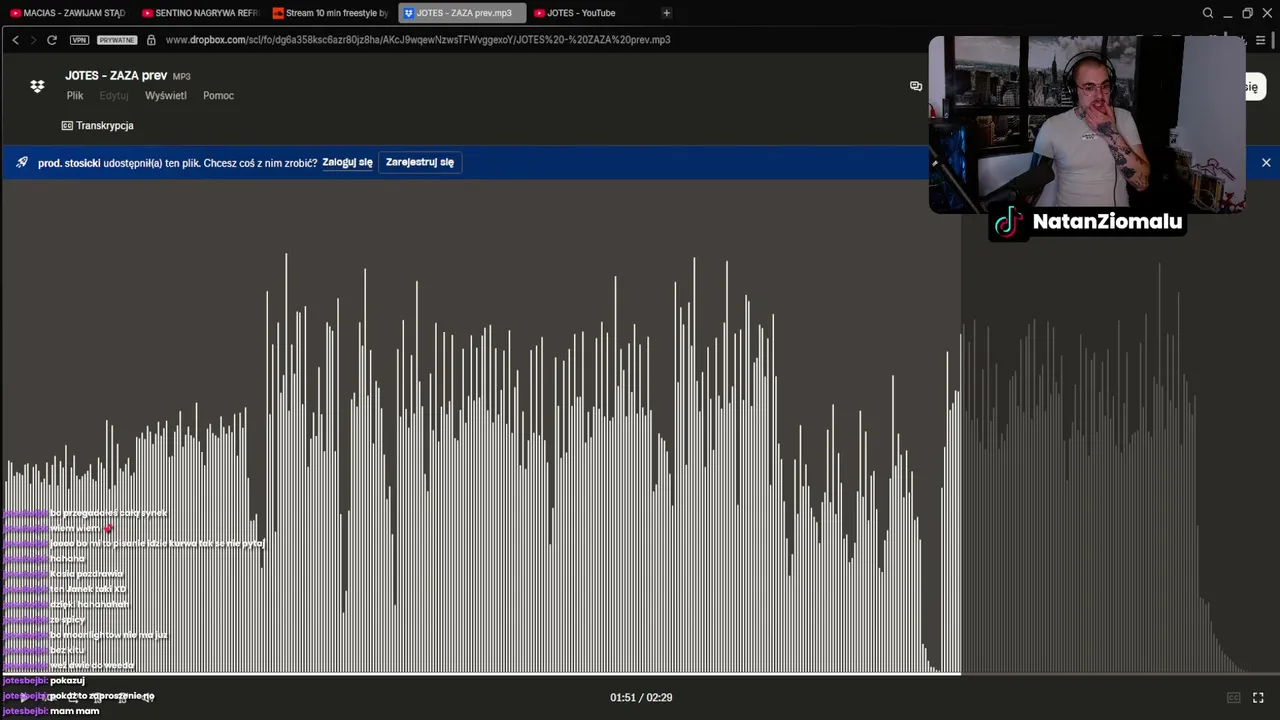Dismiss the blue sign-in banner

1266,162
